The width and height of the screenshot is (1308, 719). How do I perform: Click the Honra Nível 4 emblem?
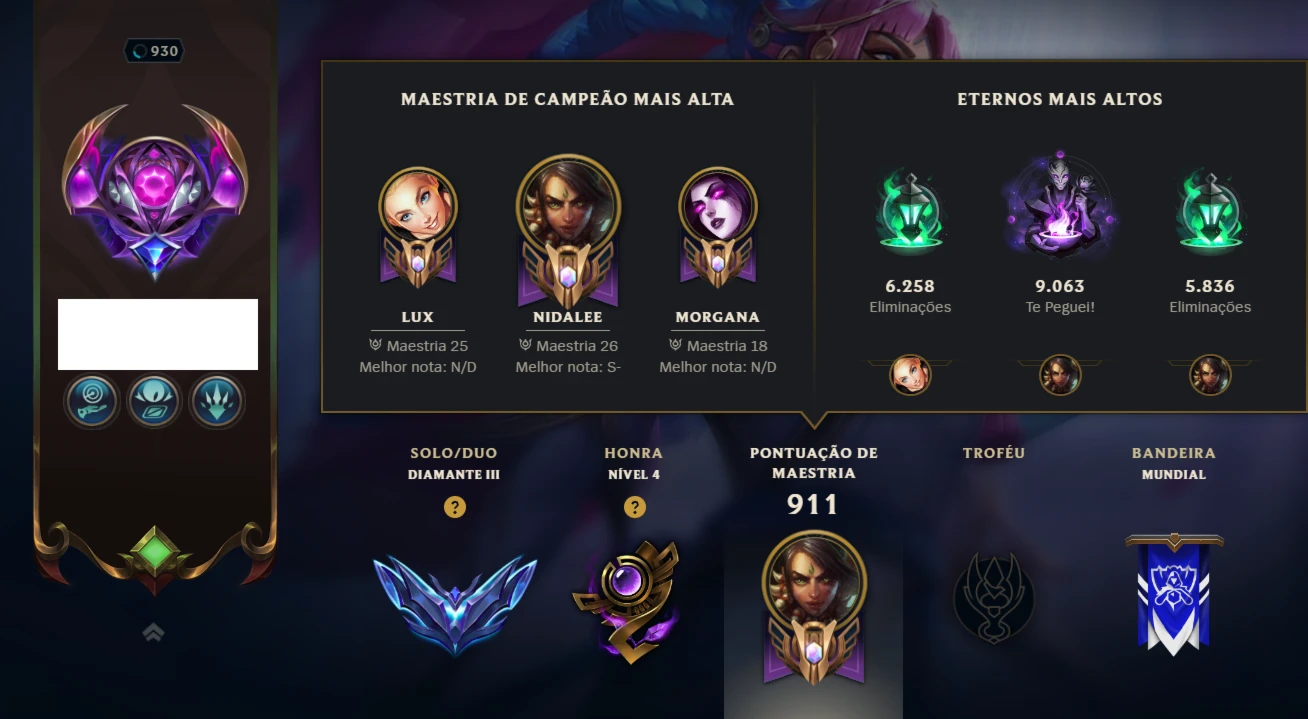pos(626,596)
